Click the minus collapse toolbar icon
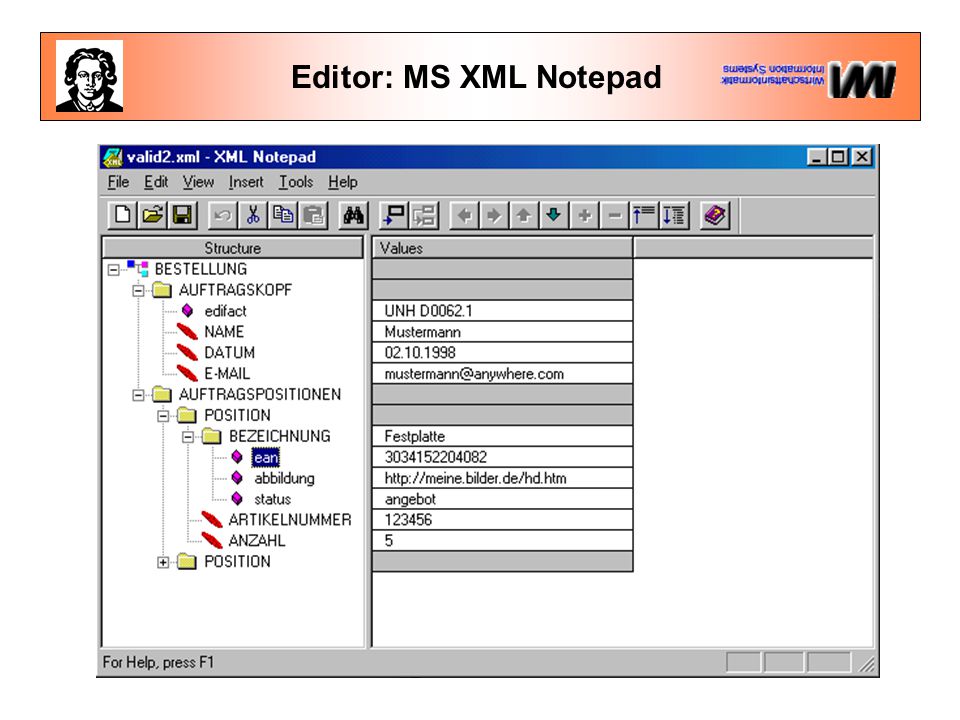 (x=614, y=216)
